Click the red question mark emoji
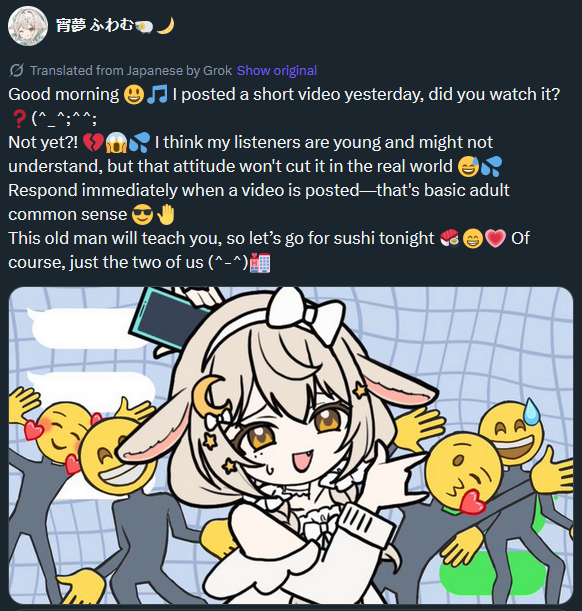 (x=18, y=118)
